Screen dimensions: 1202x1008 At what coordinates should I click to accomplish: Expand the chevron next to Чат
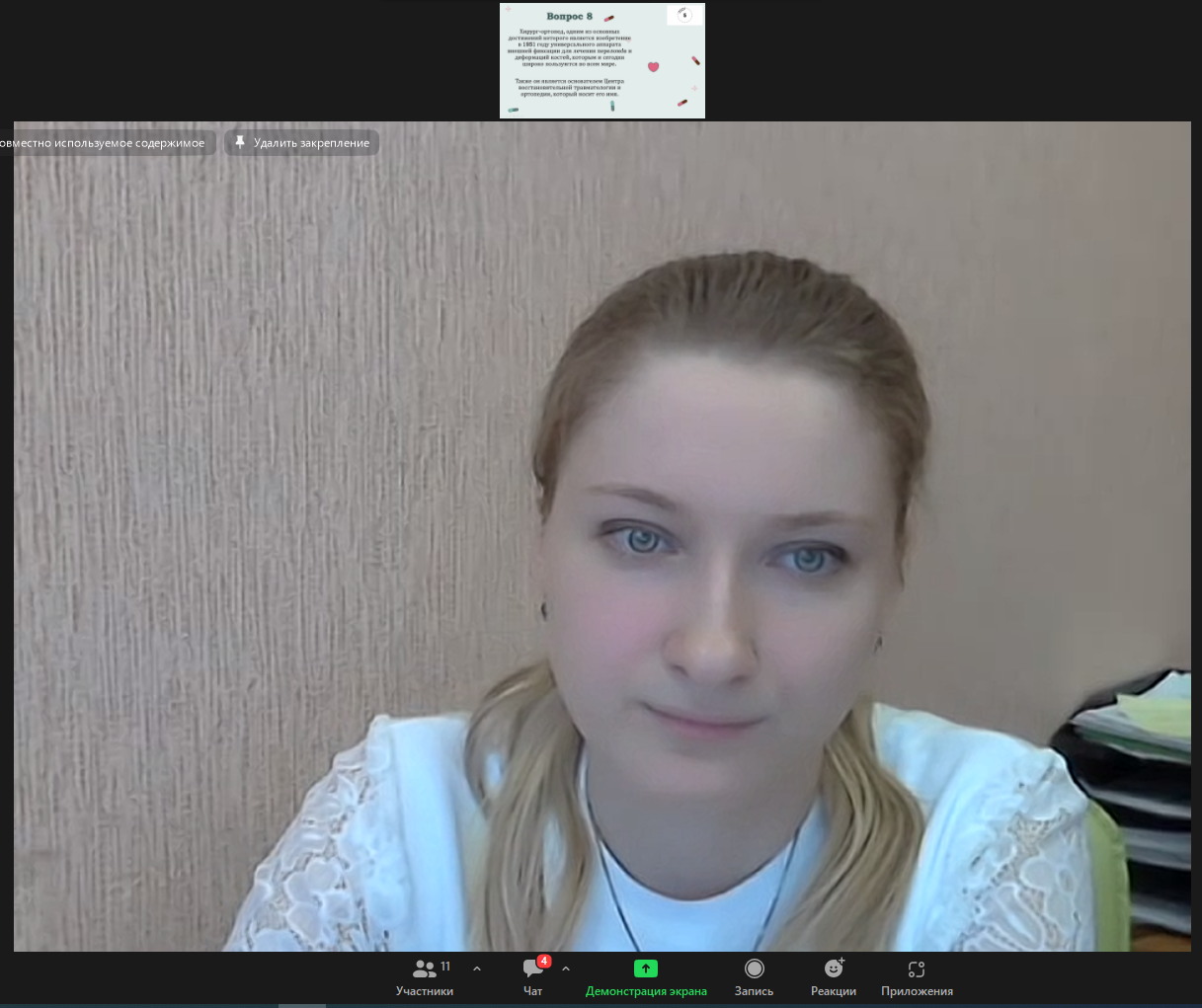tap(566, 969)
